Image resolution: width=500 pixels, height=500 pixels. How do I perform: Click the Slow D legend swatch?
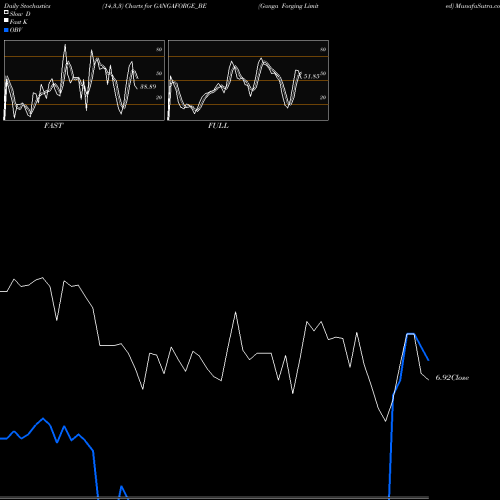point(6,12)
